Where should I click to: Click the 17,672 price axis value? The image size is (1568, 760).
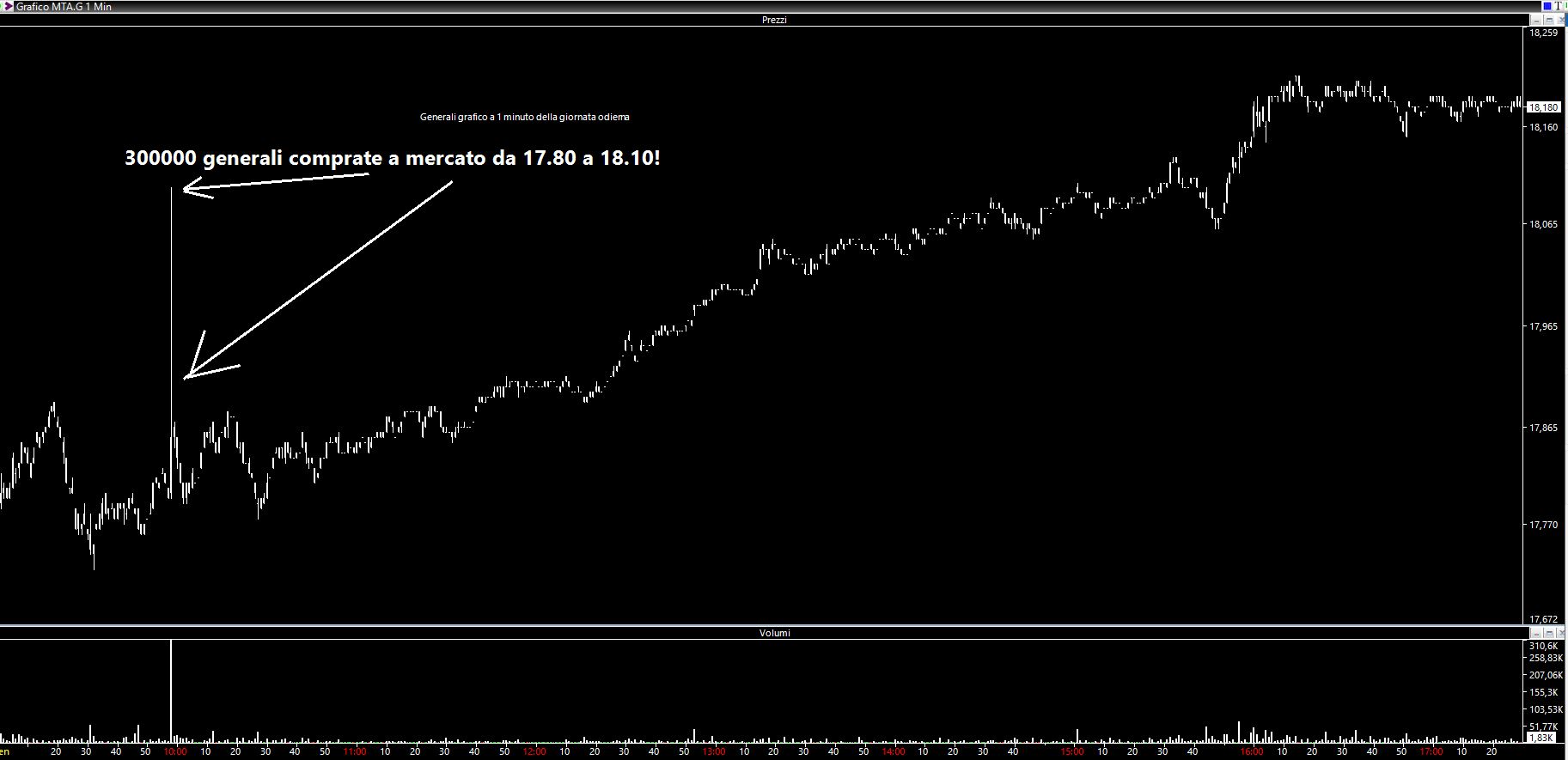[1544, 619]
